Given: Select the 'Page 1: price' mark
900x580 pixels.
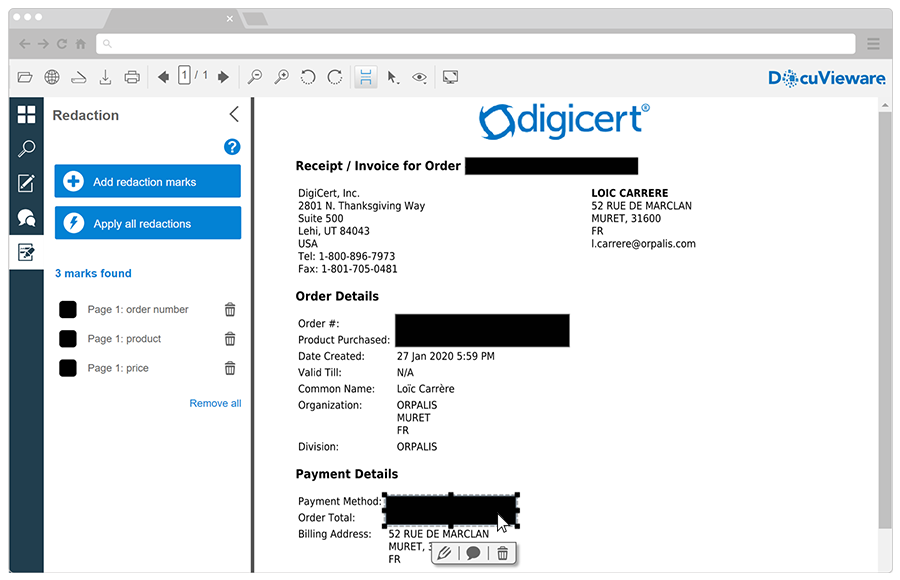Looking at the screenshot, I should (118, 368).
